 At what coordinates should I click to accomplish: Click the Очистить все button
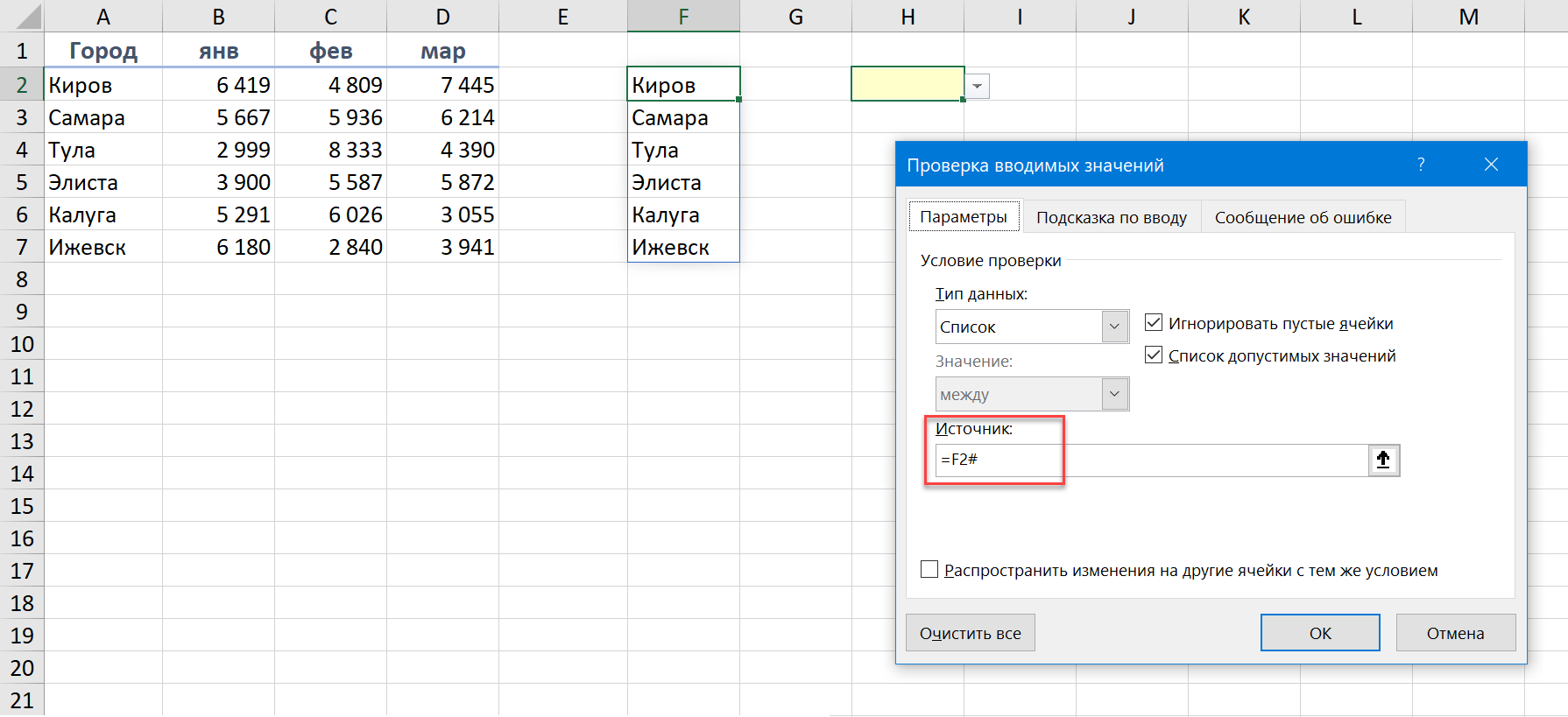pos(970,633)
